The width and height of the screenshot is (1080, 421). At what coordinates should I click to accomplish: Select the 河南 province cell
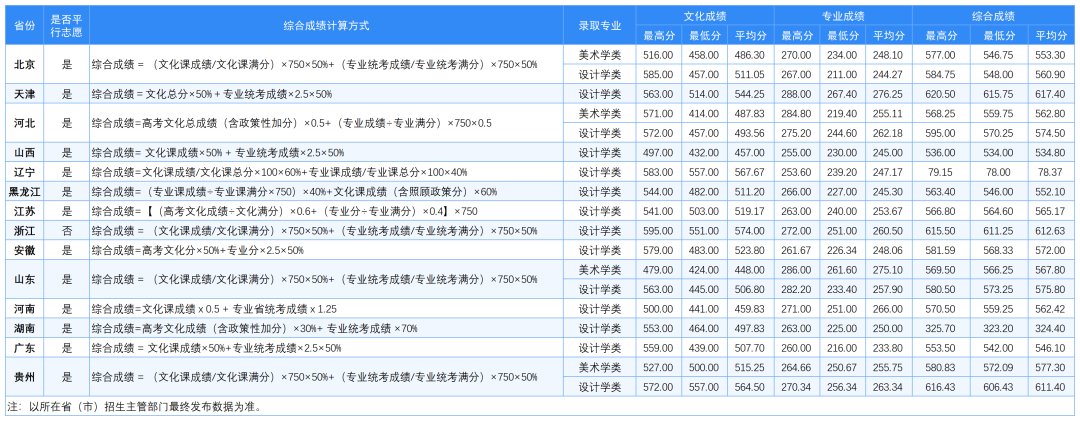click(25, 309)
